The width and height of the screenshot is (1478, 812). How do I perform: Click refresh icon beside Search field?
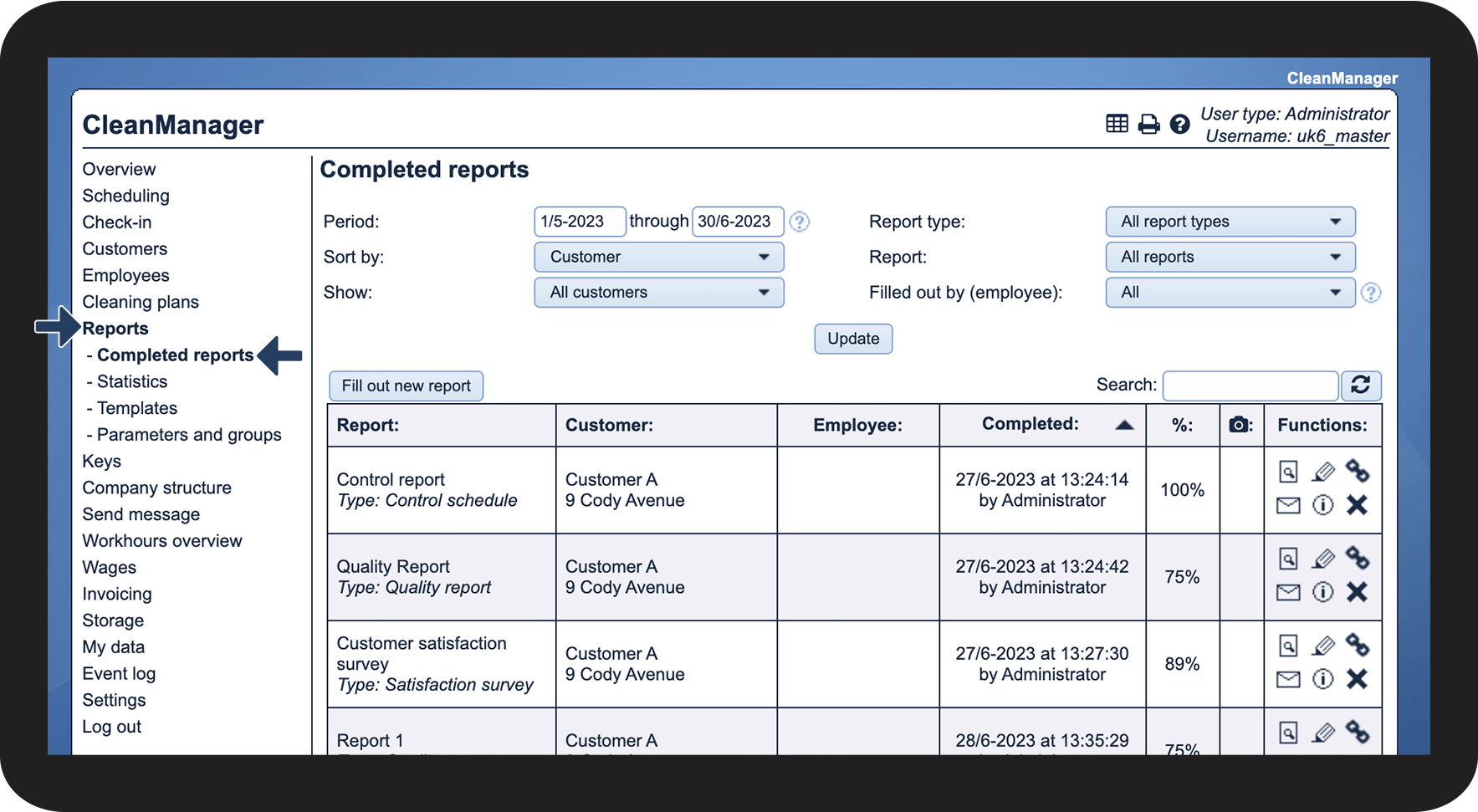click(1360, 385)
